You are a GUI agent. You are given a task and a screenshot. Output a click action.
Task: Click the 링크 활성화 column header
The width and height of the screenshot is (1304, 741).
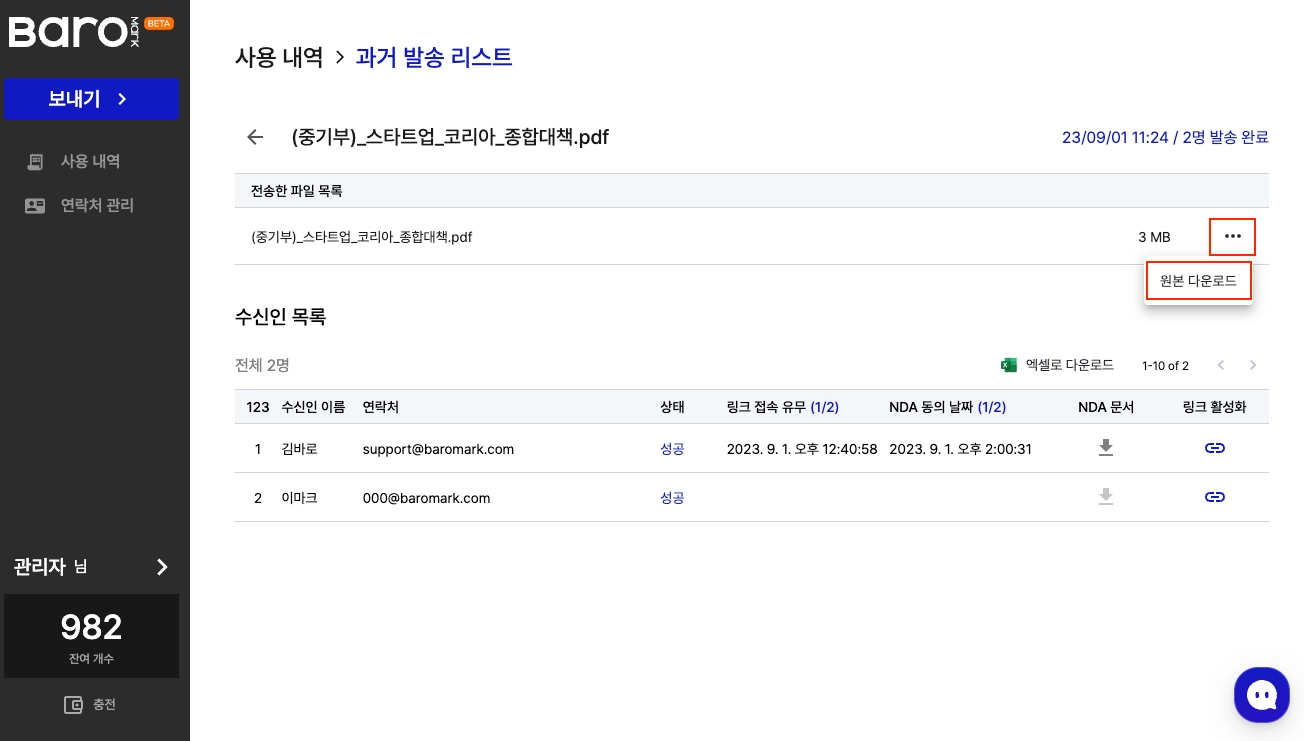tap(1215, 407)
